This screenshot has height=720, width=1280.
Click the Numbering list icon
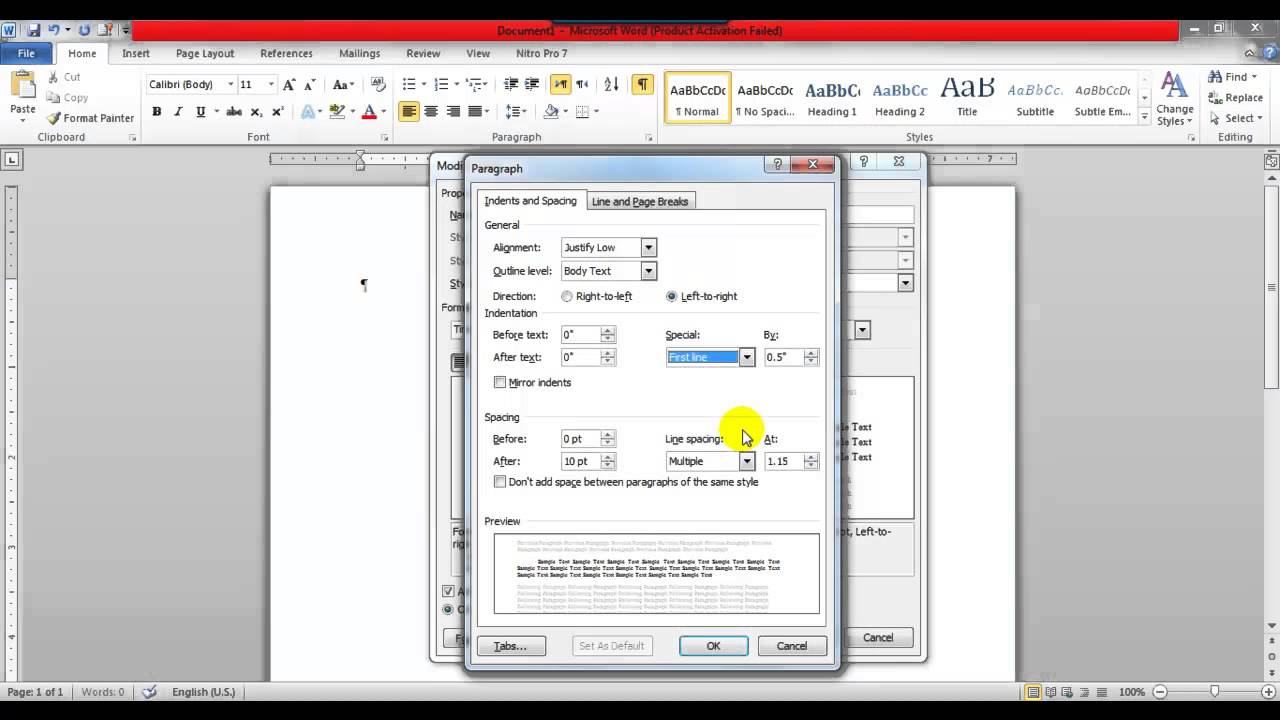click(442, 85)
